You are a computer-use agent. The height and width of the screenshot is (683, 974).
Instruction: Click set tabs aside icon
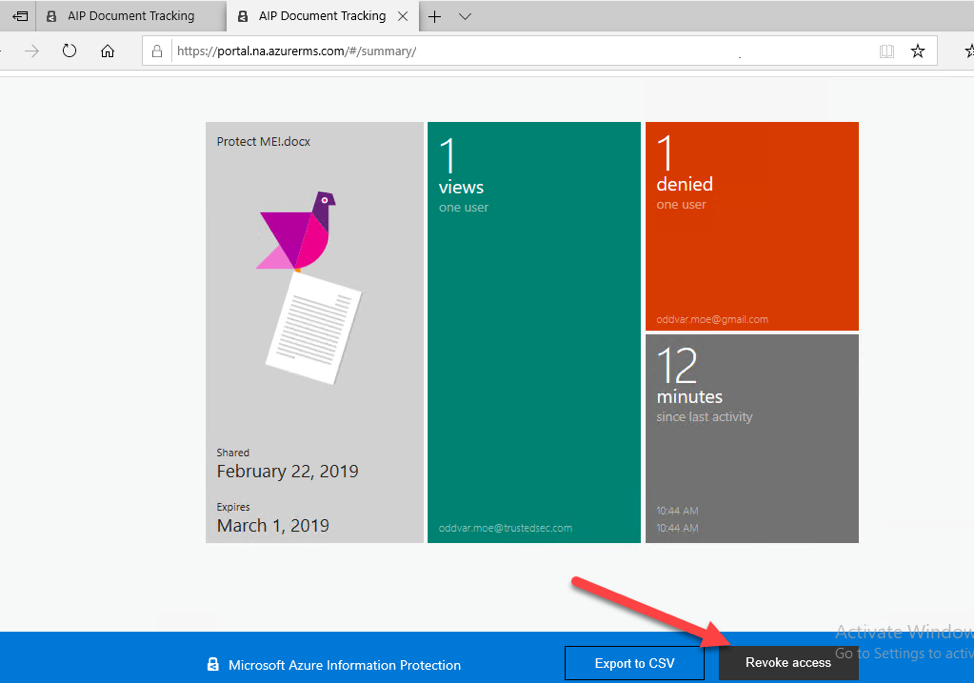click(20, 16)
